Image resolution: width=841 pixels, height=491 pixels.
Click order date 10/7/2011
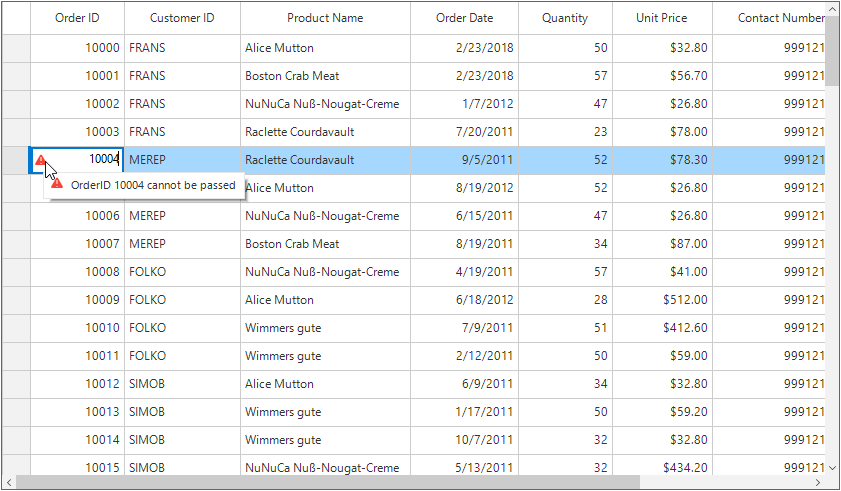tap(484, 440)
